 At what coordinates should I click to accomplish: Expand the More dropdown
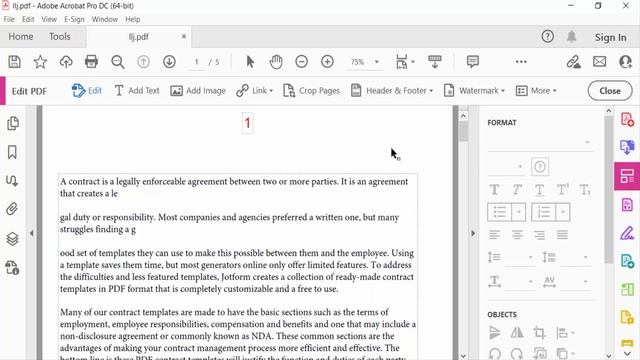pyautogui.click(x=554, y=91)
